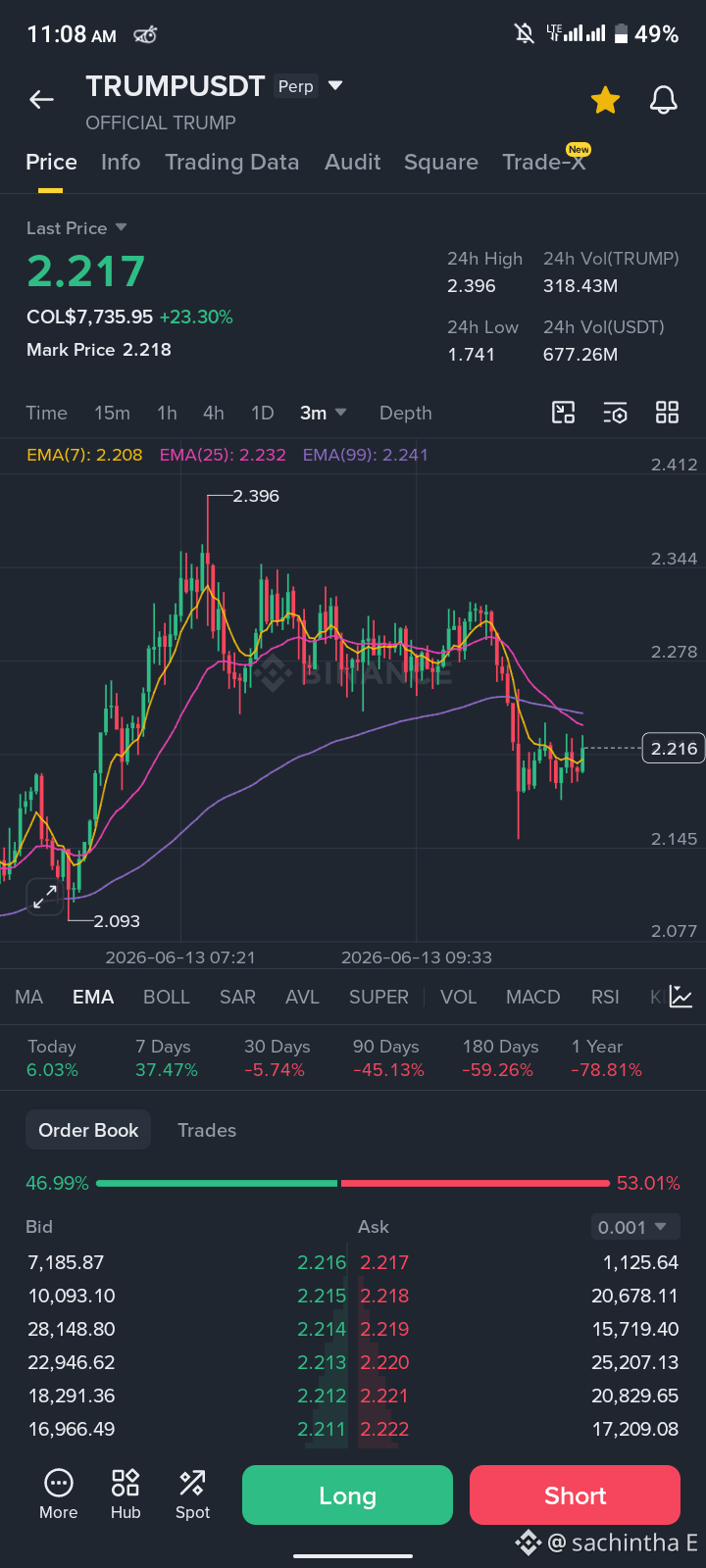
Task: Select the Time chart view
Action: tap(46, 413)
